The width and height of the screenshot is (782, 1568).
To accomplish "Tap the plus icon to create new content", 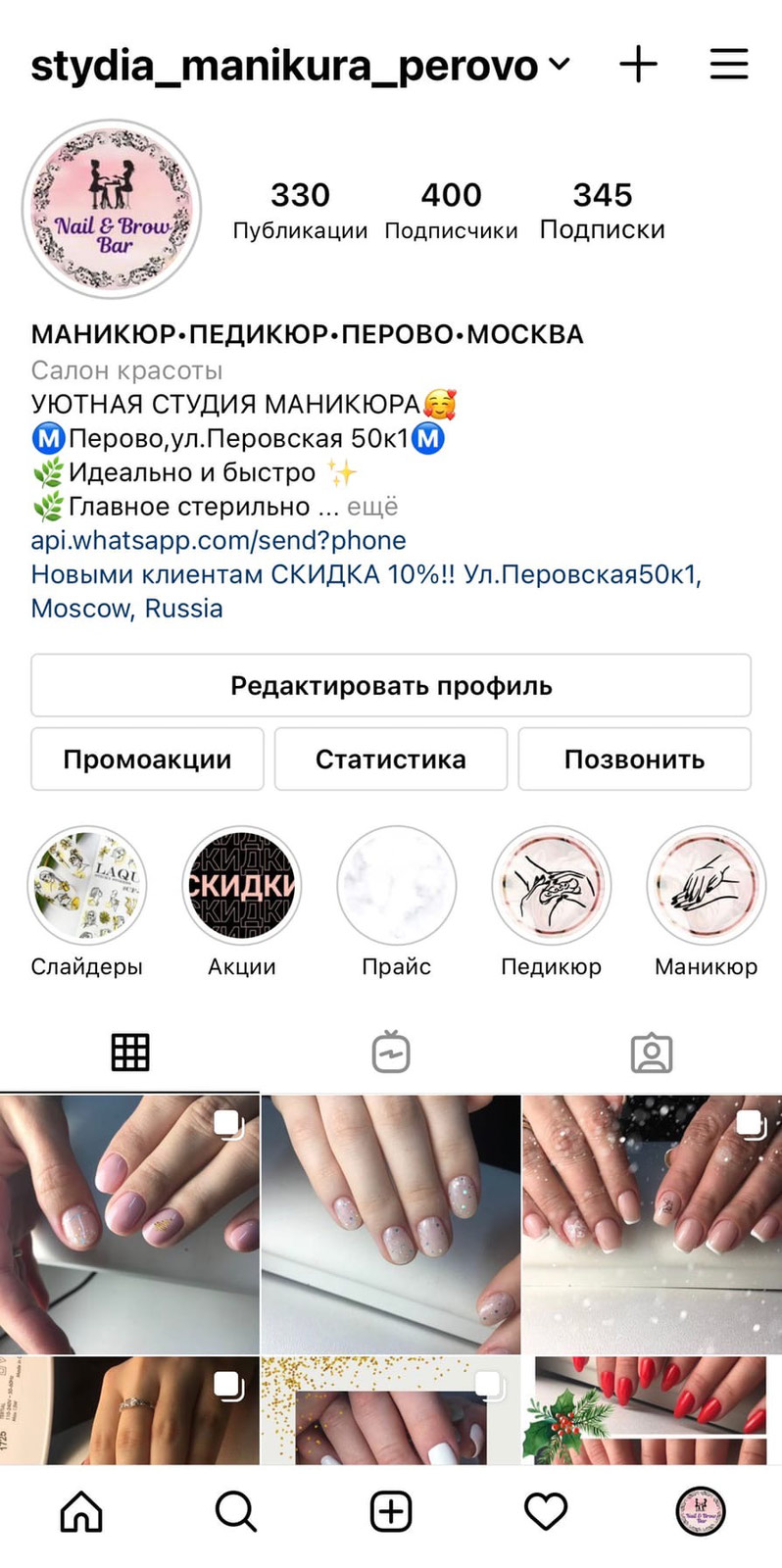I will pos(638,65).
